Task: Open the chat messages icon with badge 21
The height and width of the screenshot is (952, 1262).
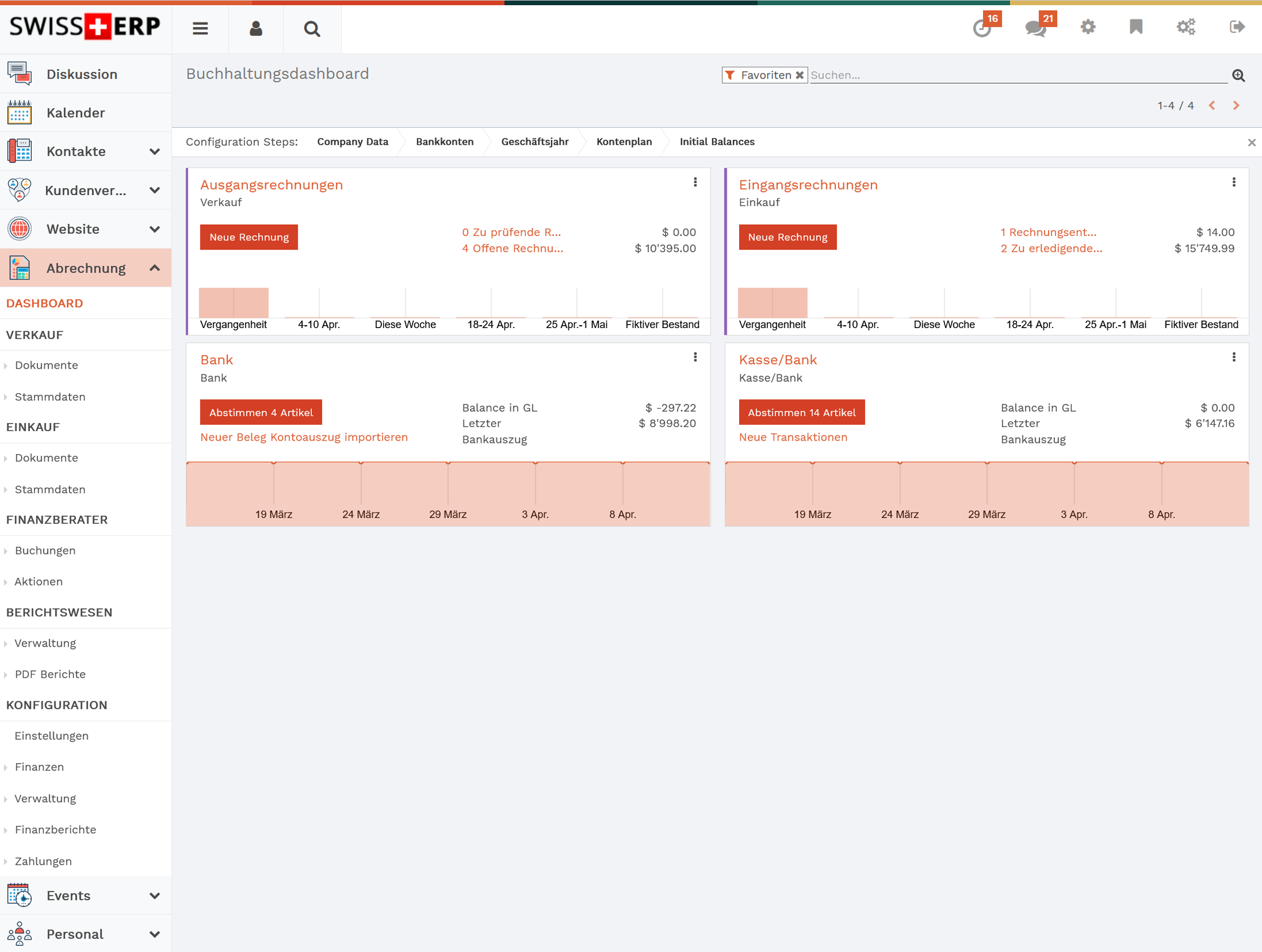Action: 1035,27
